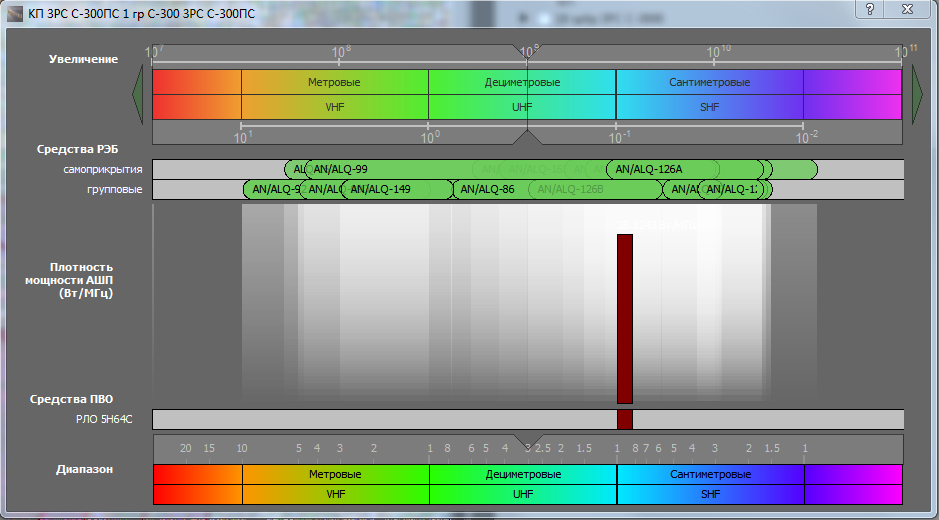Click the SHF band in bottom Диапазон scale
Image resolution: width=939 pixels, height=520 pixels.
tap(710, 494)
